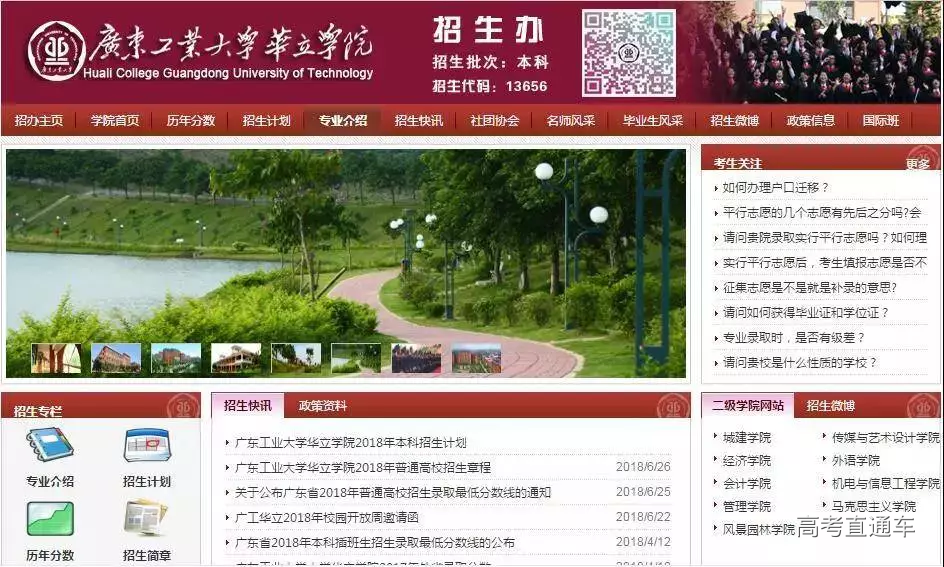Image resolution: width=944 pixels, height=567 pixels.
Task: Open the 广工华立2018年校园开放周邀请函 link
Action: coord(326,517)
